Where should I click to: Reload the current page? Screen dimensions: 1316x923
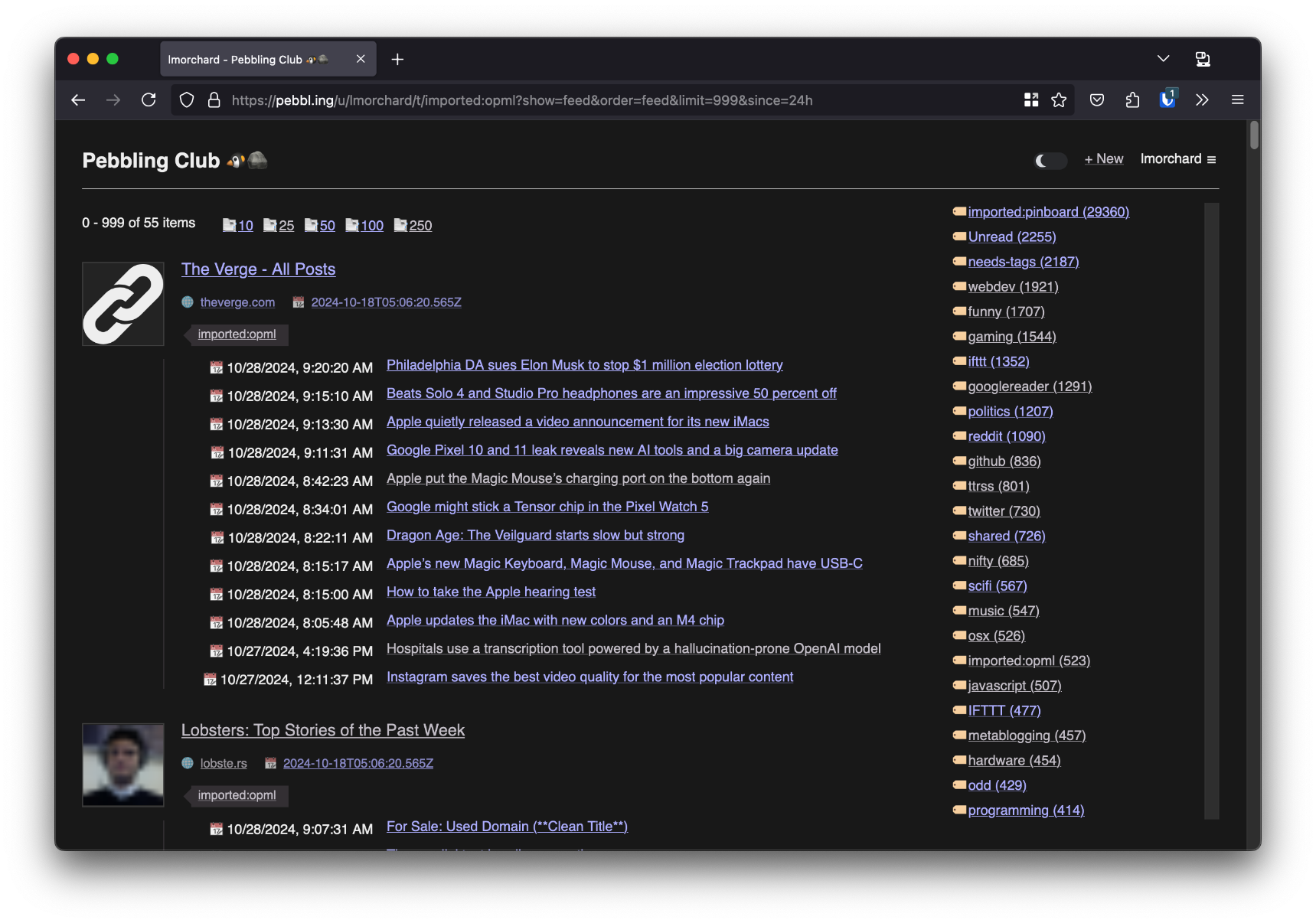[149, 100]
